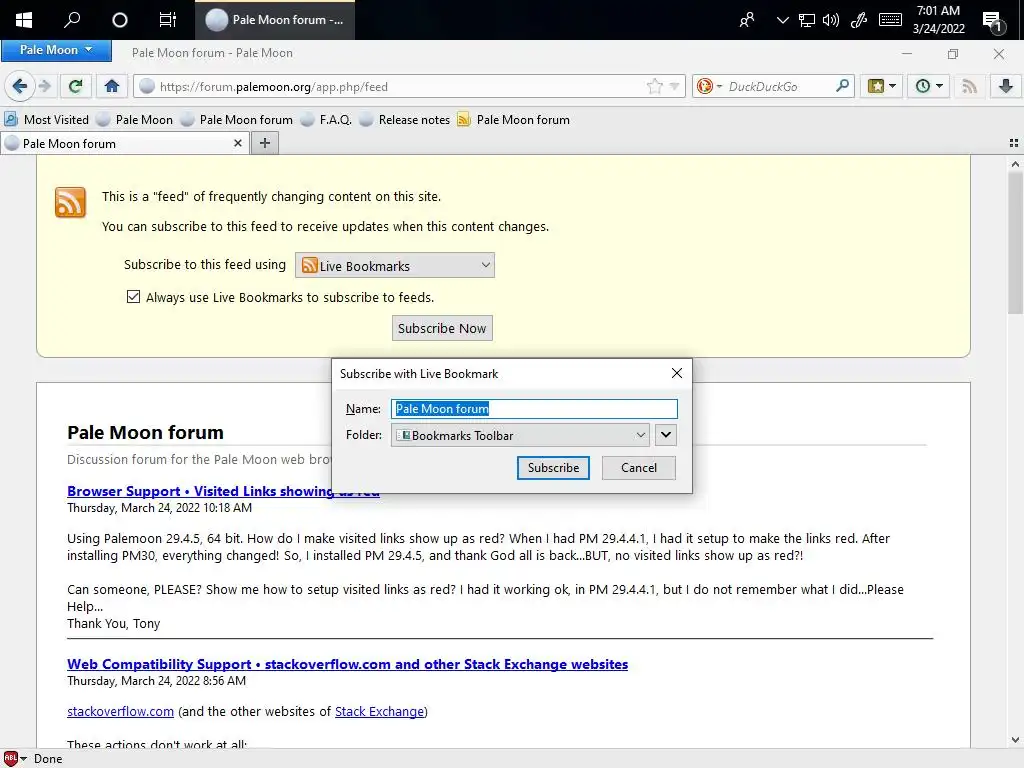
Task: Open Windows taskbar search
Action: pyautogui.click(x=72, y=20)
